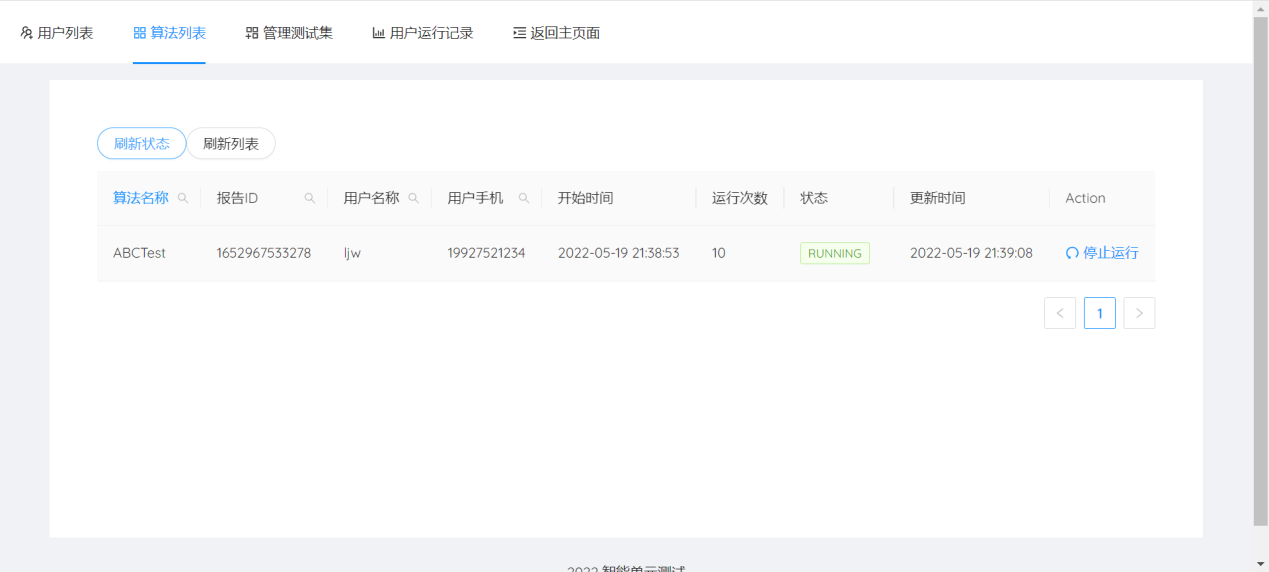Click search icon in 用户手机 column header
1269x572 pixels.
524,198
